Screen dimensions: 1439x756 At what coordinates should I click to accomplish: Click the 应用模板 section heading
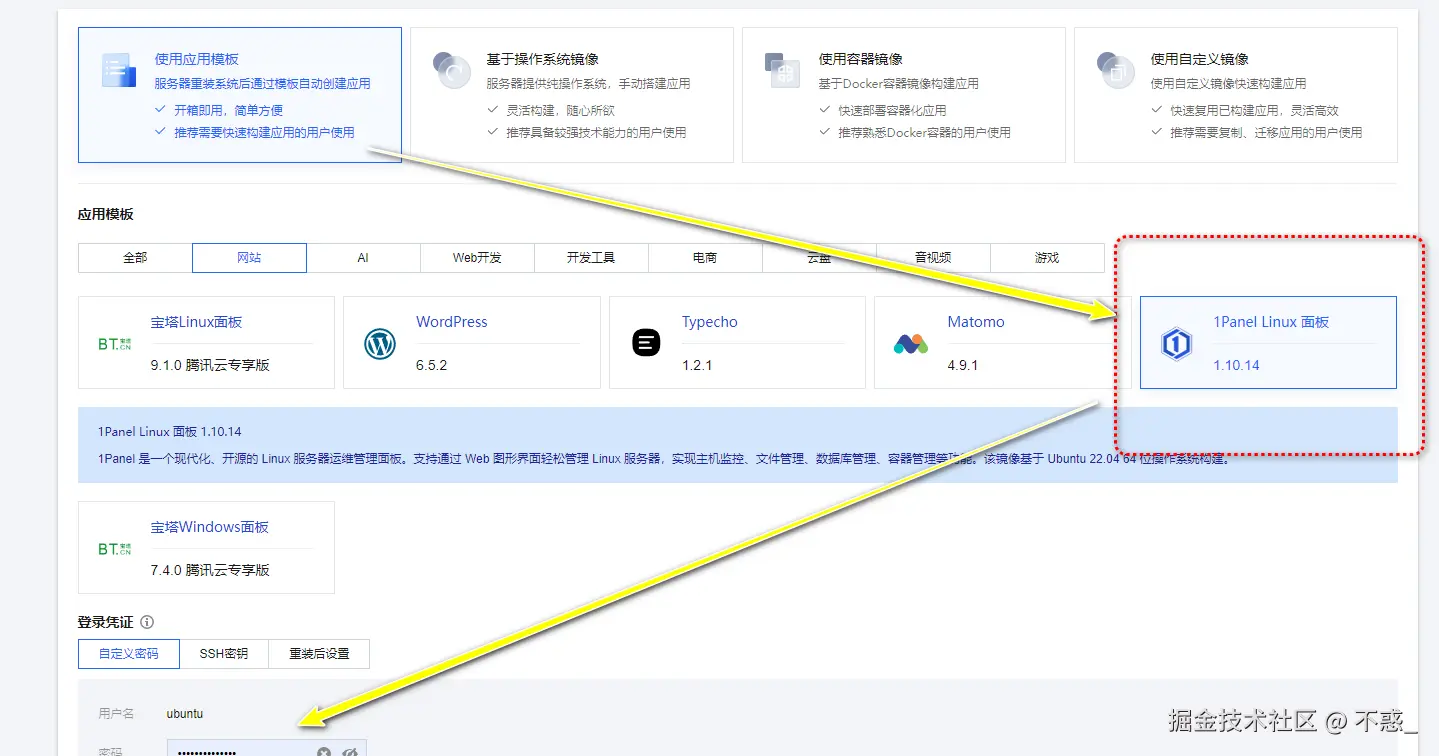point(106,214)
